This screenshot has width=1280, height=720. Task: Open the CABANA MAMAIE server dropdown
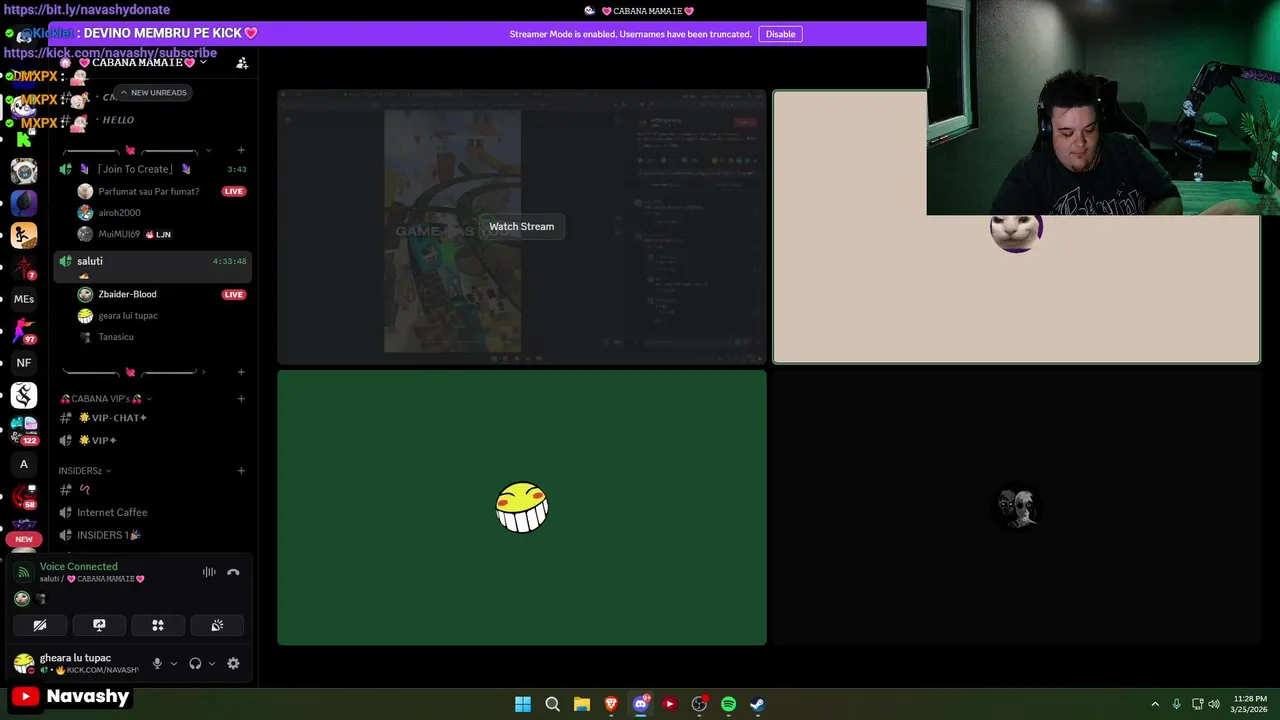tap(142, 62)
